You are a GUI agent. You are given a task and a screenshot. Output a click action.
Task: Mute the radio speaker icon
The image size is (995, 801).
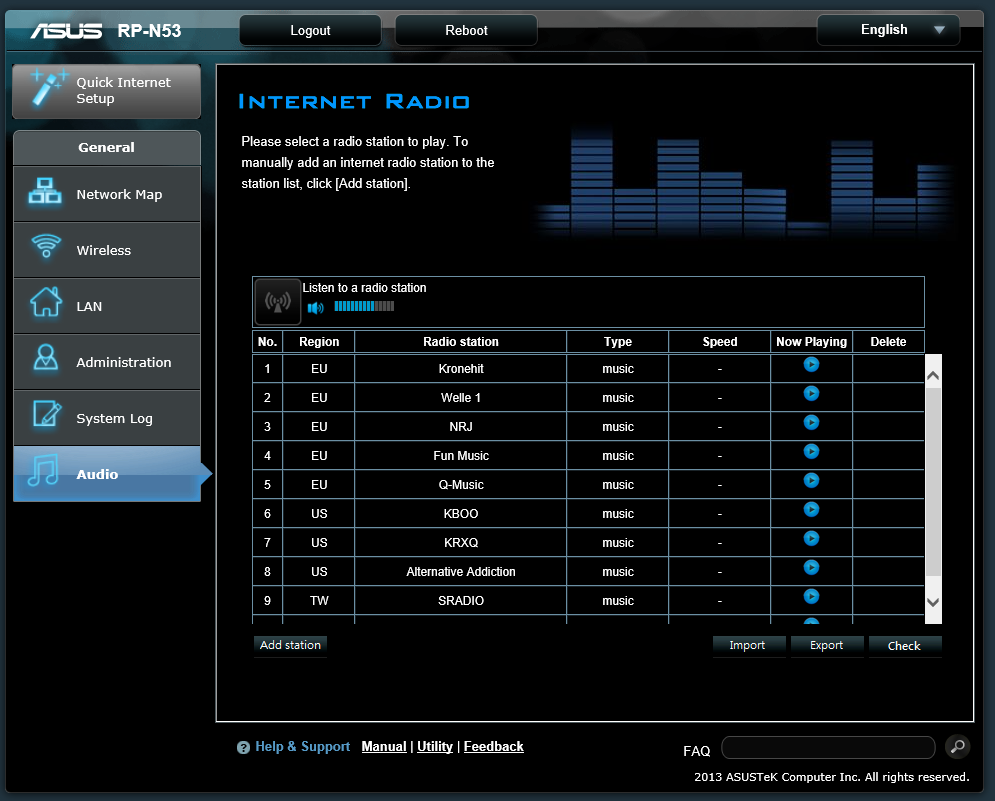(315, 308)
